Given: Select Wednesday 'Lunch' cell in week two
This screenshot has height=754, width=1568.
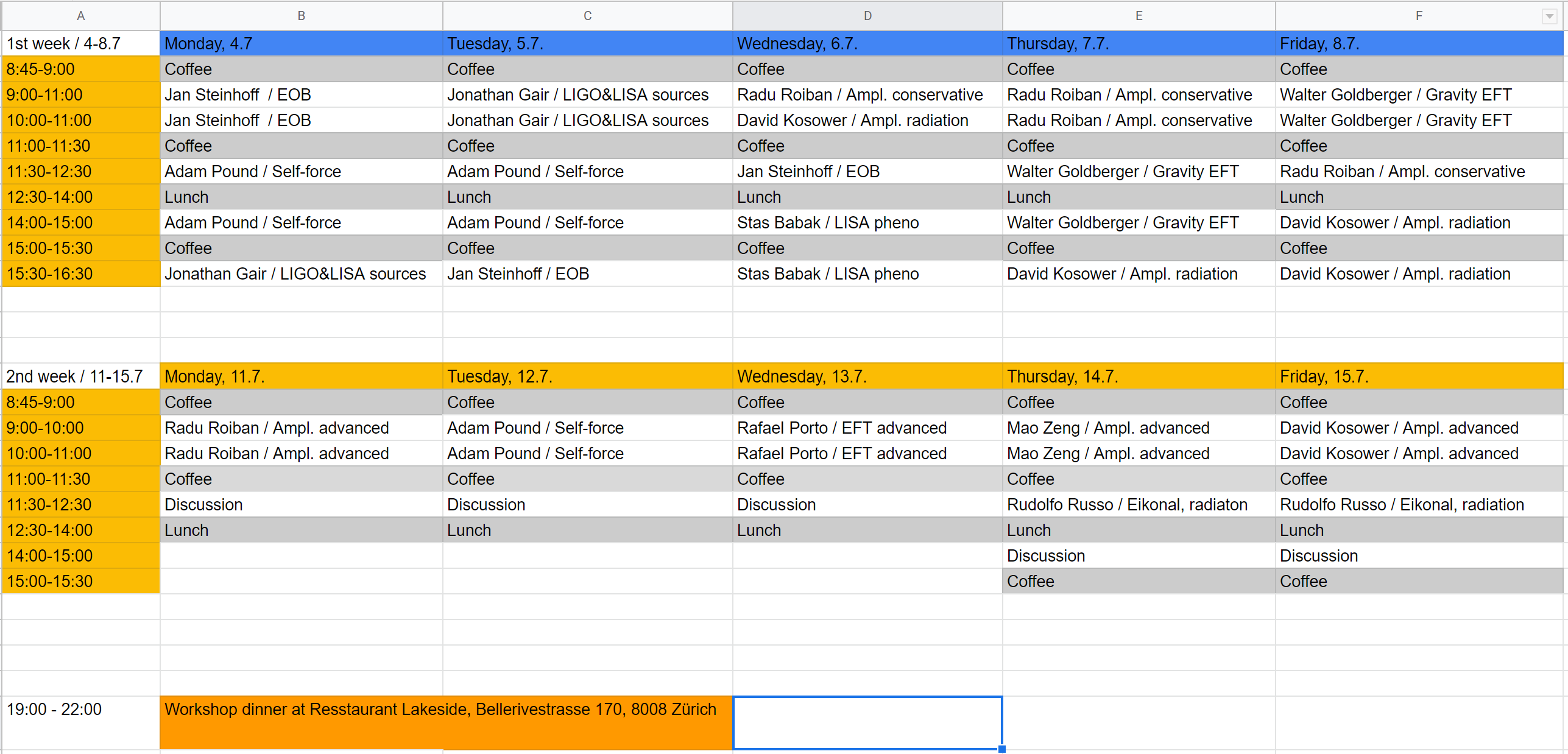Looking at the screenshot, I should click(x=867, y=530).
